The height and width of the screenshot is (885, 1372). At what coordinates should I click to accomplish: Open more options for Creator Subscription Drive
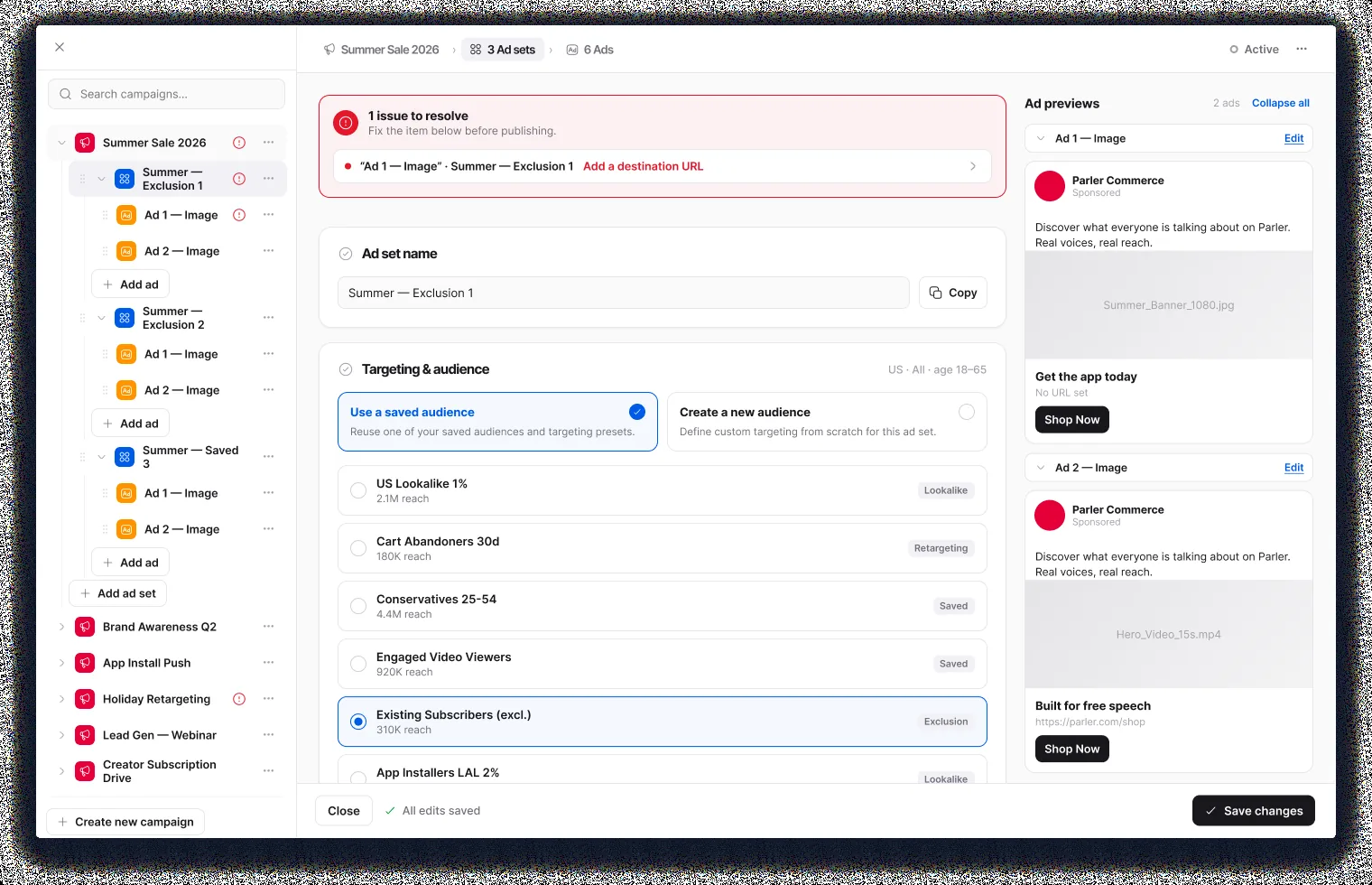268,771
